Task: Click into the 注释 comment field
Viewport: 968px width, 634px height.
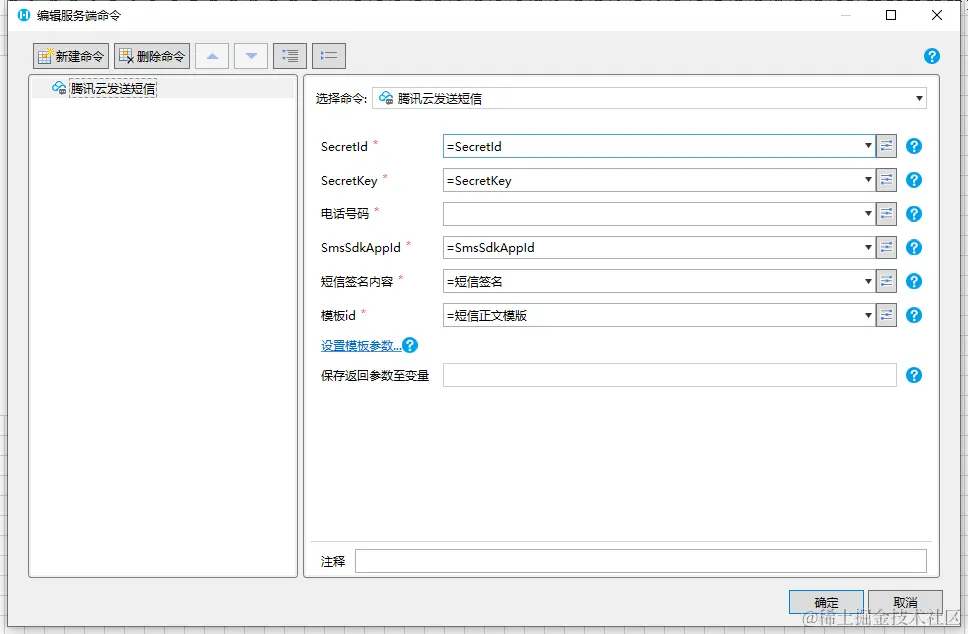Action: 641,561
